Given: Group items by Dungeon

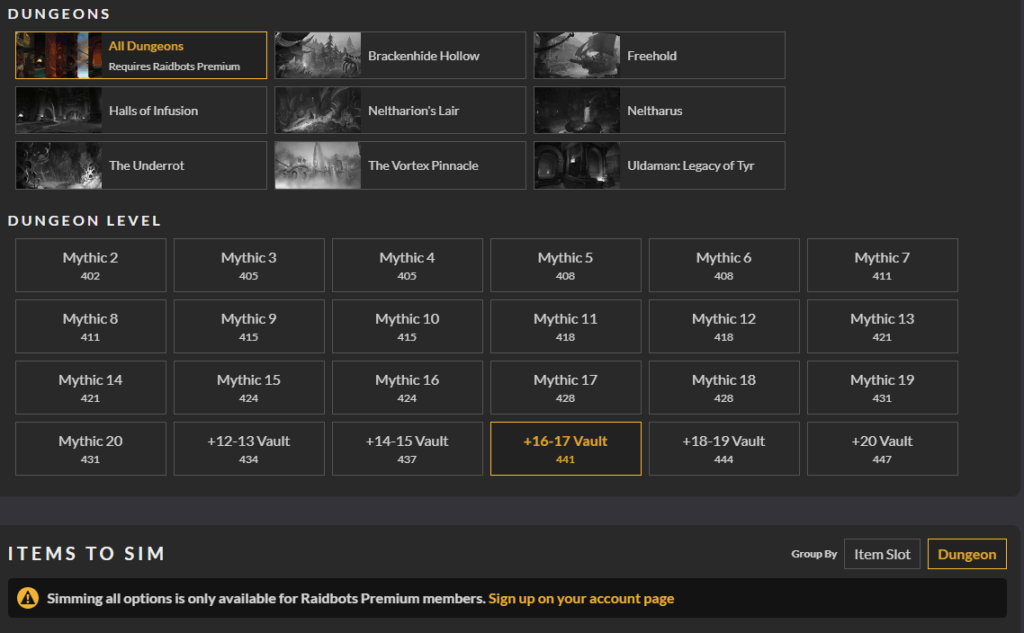Looking at the screenshot, I should click(966, 554).
